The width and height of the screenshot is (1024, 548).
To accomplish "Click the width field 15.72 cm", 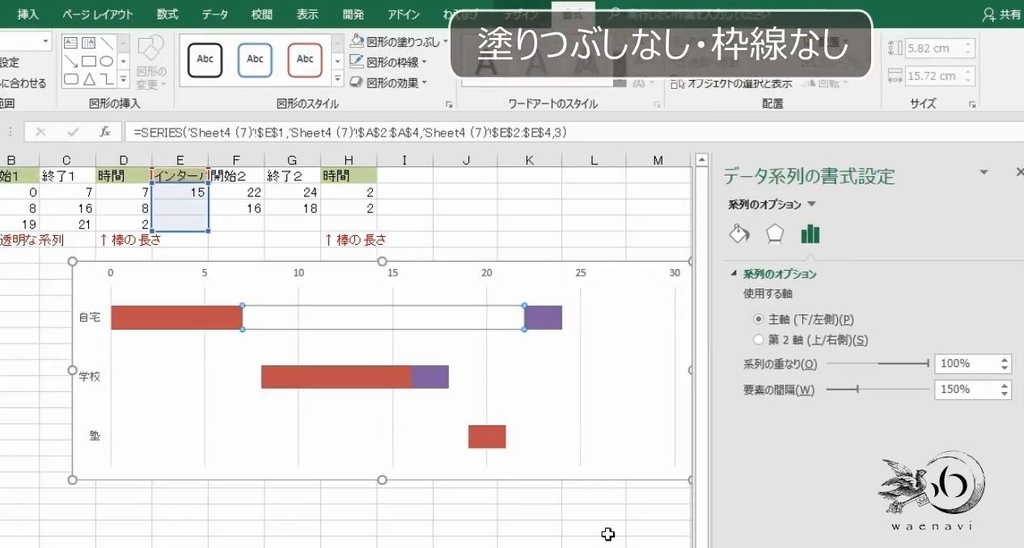I will coord(935,76).
